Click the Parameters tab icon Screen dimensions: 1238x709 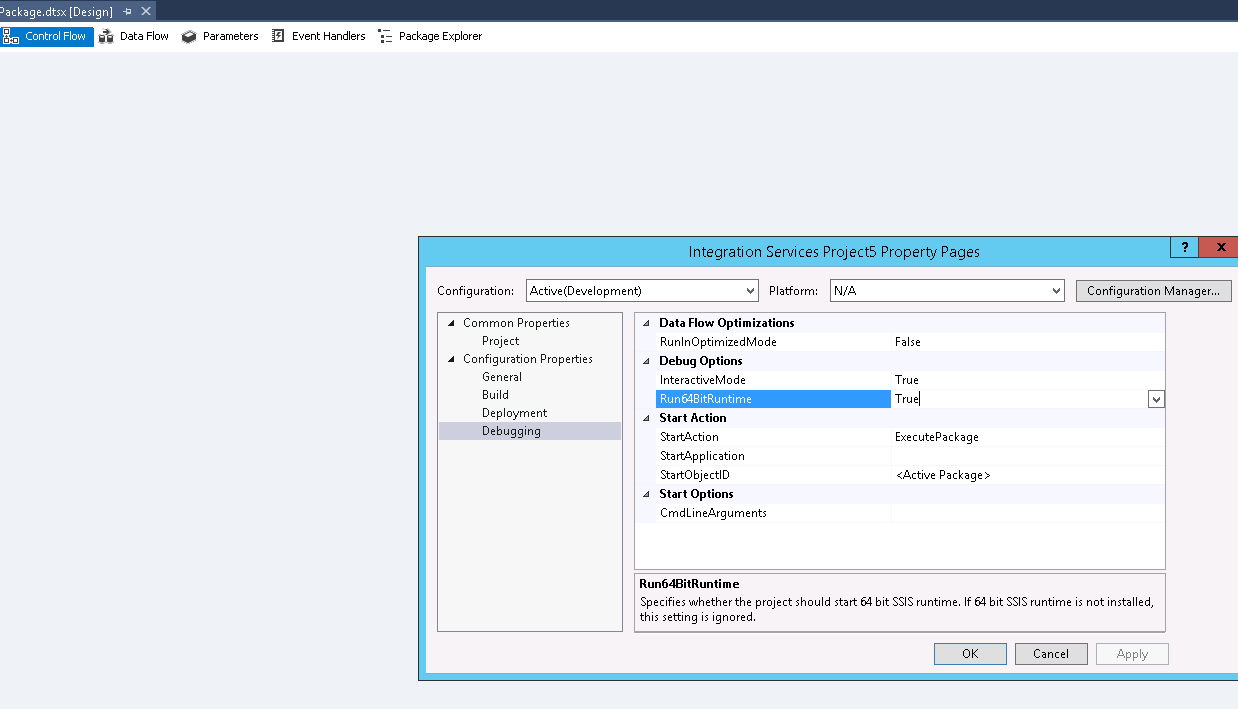tap(189, 36)
